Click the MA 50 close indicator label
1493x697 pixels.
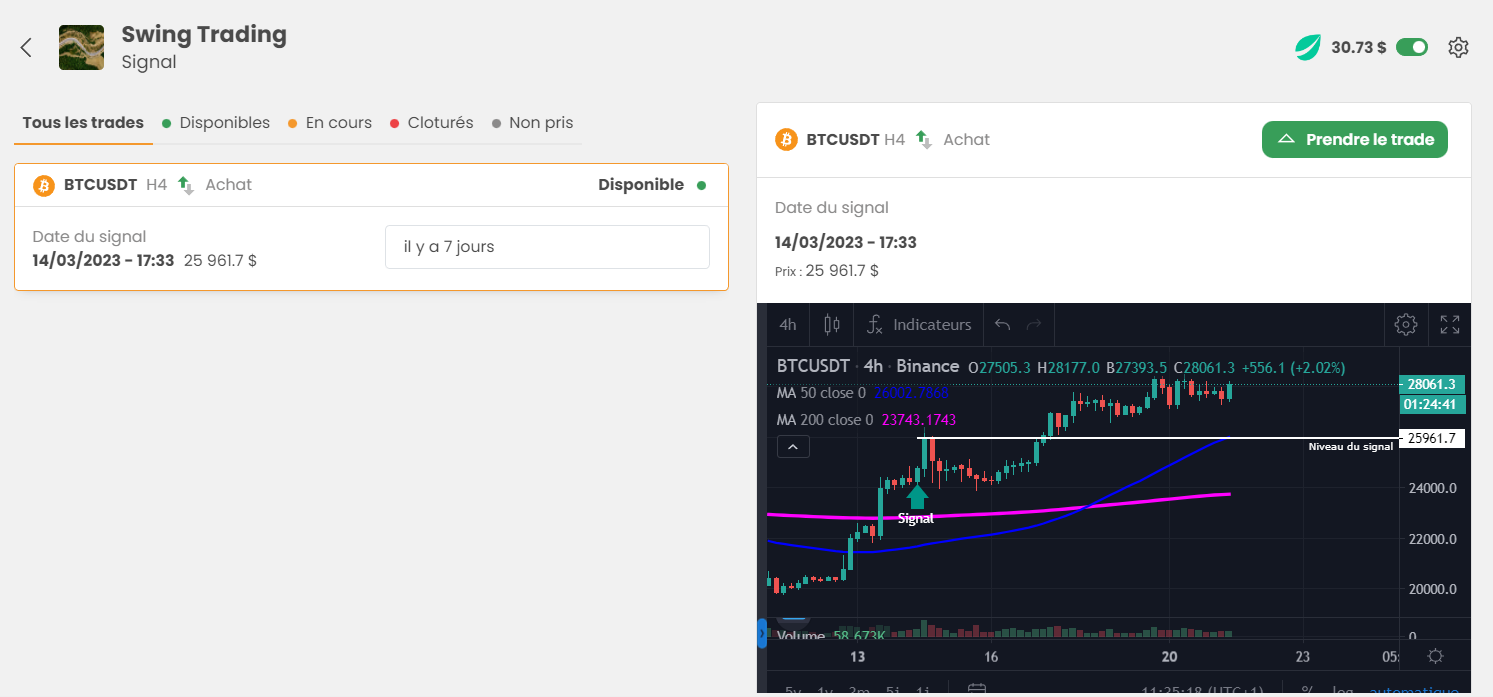coord(822,393)
